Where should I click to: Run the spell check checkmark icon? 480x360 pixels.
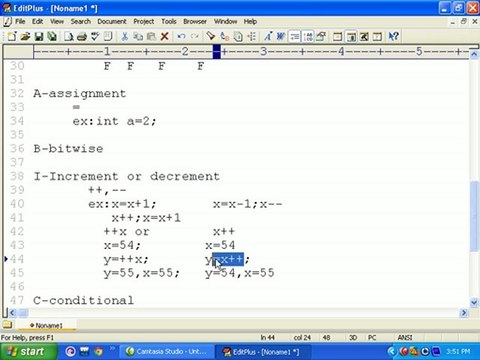(95, 36)
